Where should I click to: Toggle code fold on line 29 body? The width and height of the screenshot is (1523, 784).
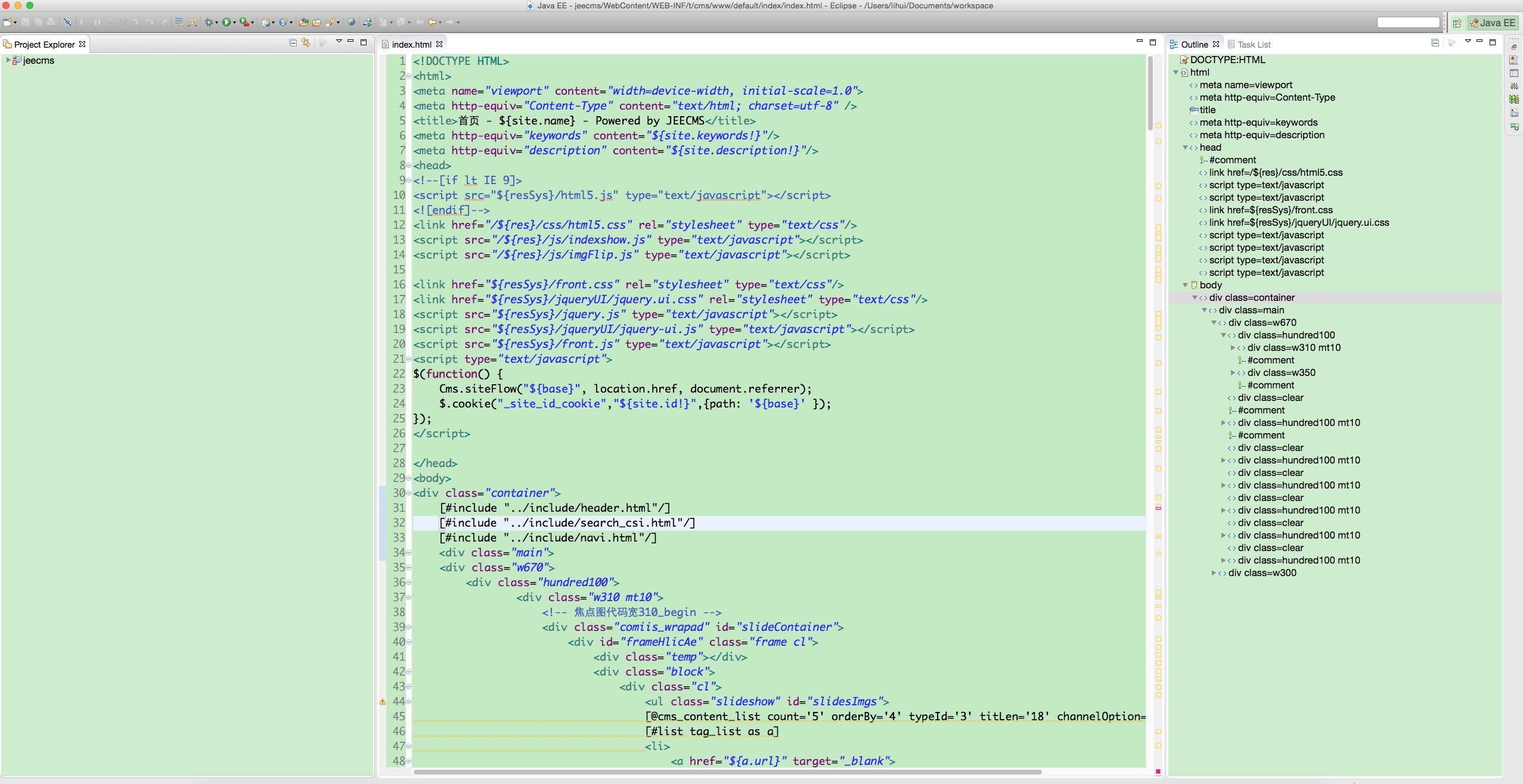408,478
